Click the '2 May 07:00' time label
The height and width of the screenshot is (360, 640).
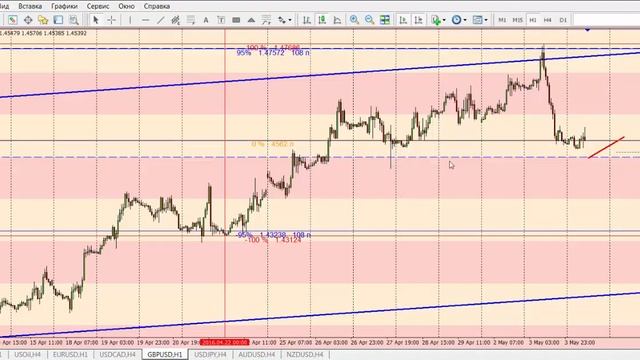point(509,342)
